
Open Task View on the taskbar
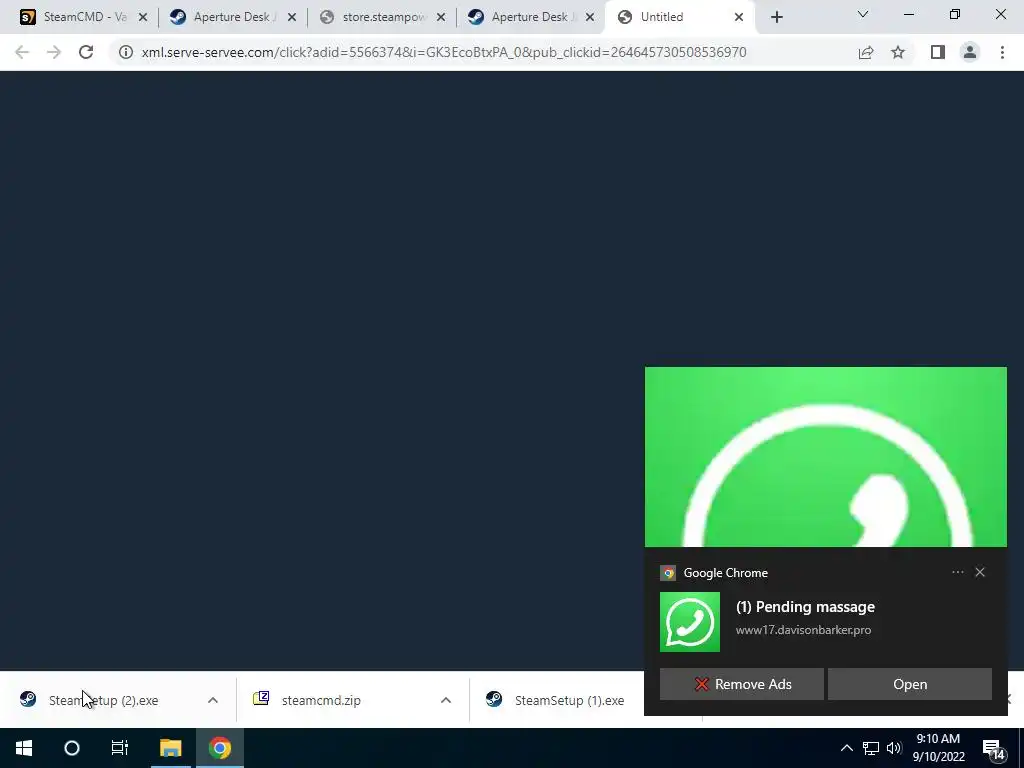(120, 748)
